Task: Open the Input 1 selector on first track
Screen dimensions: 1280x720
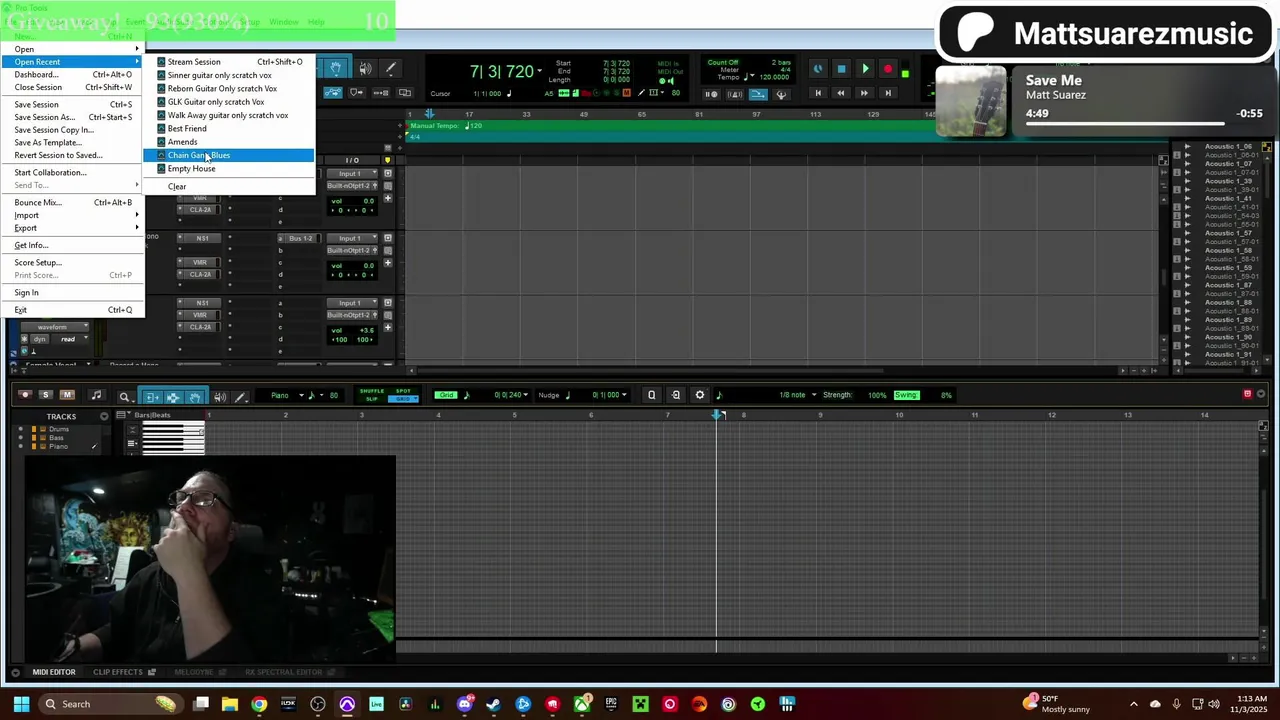Action: [352, 173]
